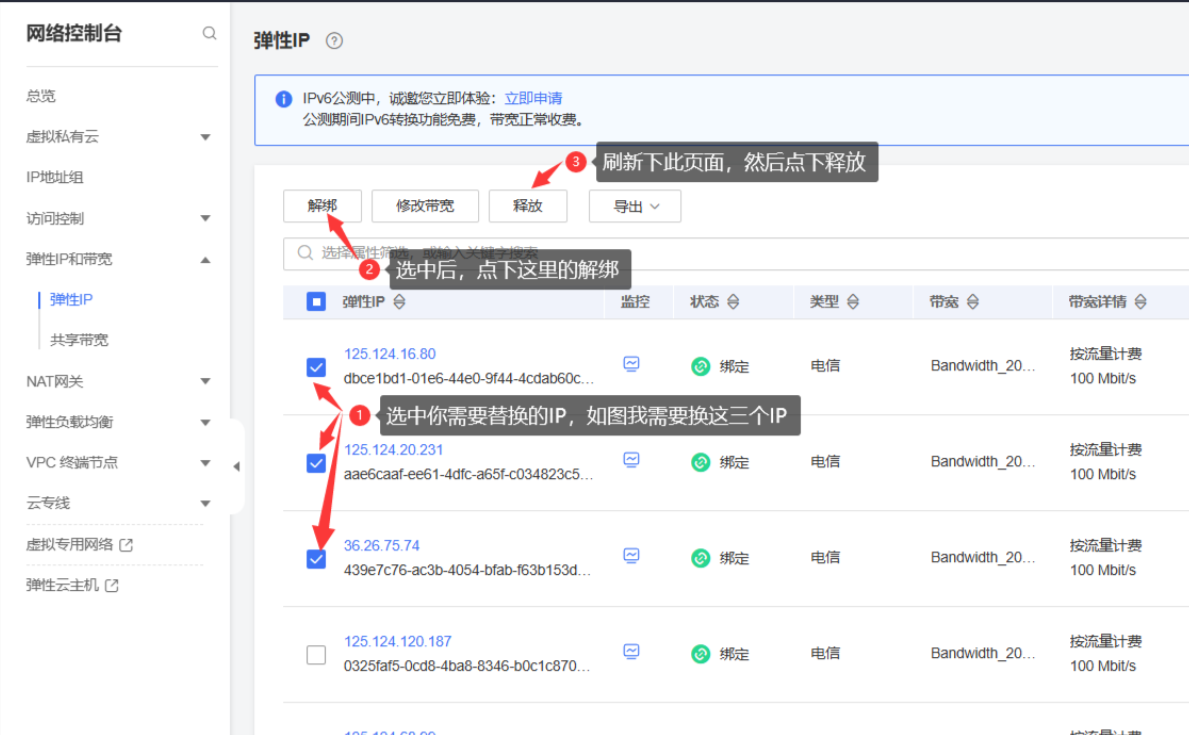Go to 总览 in the sidebar
1189x735 pixels.
pyautogui.click(x=41, y=96)
